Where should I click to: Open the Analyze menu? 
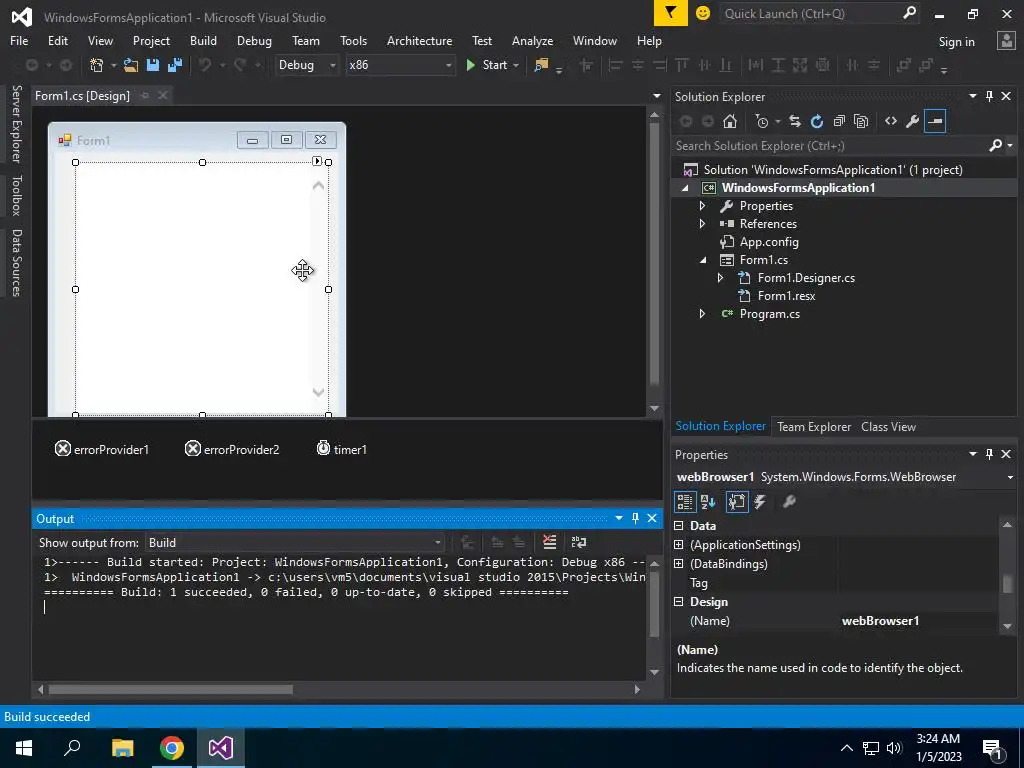pos(532,40)
